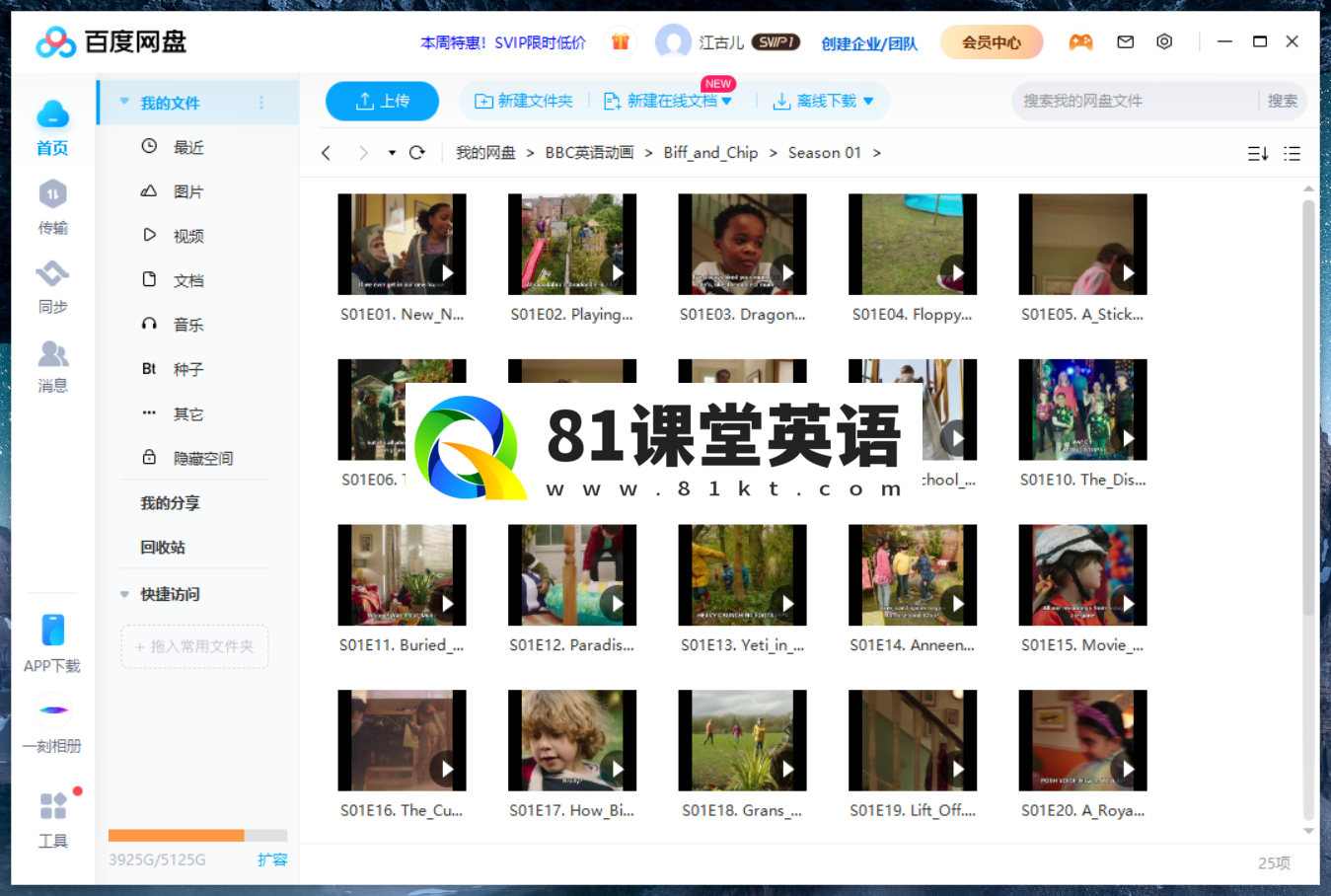The image size is (1331, 896).
Task: Select the S01E20 A_Roya video thumbnail
Action: 1082,740
